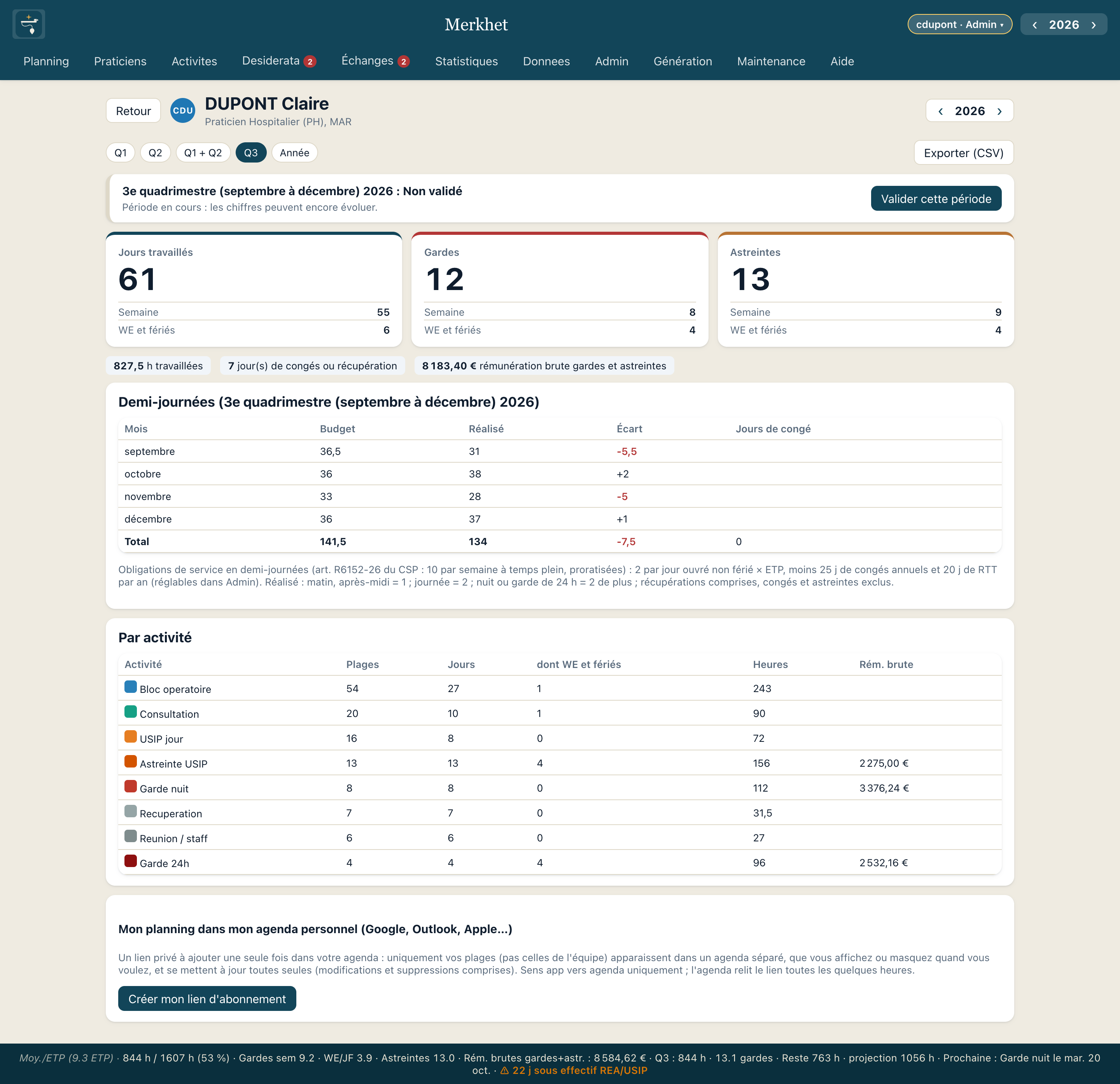Open the Génération menu
The width and height of the screenshot is (1120, 1084).
[x=683, y=61]
